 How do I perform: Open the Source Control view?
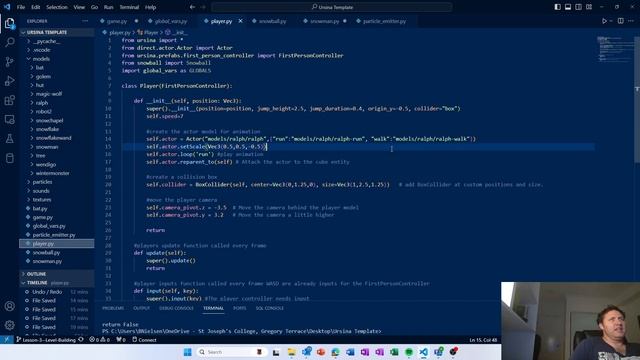(9, 62)
